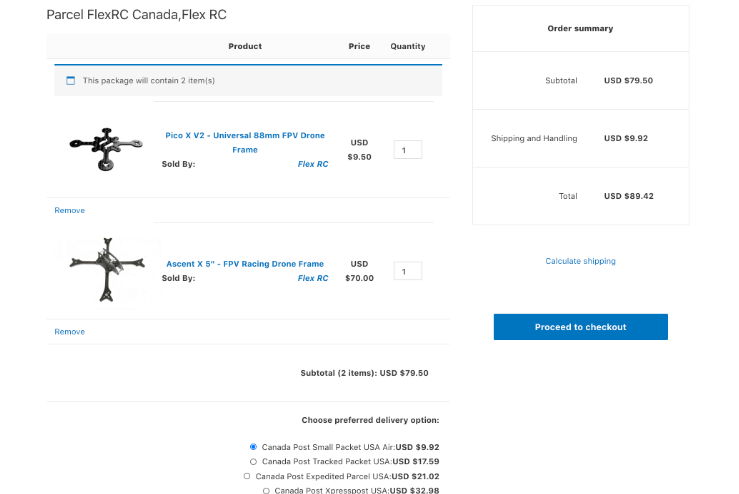Open the Ascent X 5" drone frame thumbnail
The image size is (739, 494).
(107, 270)
